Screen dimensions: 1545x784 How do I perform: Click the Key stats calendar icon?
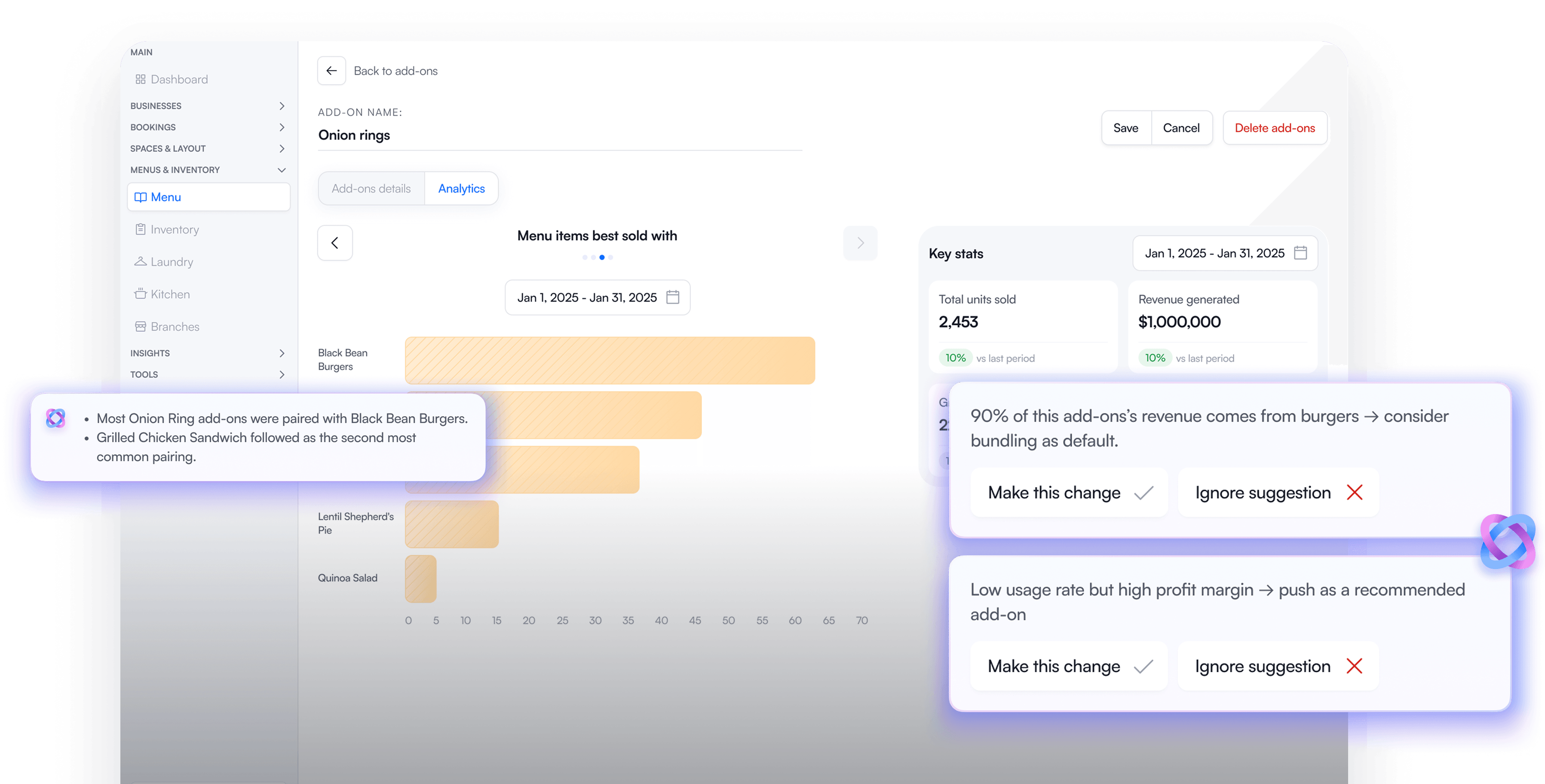(1300, 253)
